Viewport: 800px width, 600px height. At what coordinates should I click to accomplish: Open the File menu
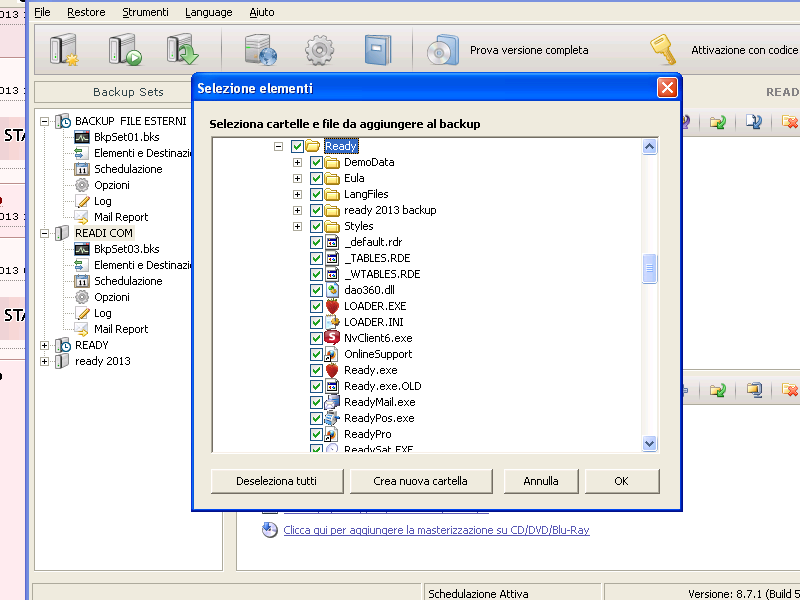(42, 12)
